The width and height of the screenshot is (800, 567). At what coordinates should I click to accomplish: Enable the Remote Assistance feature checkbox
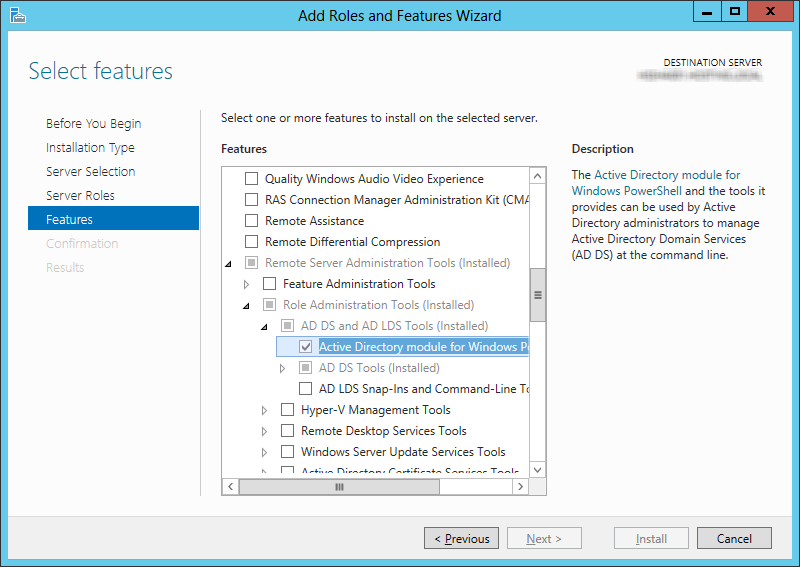[x=252, y=220]
